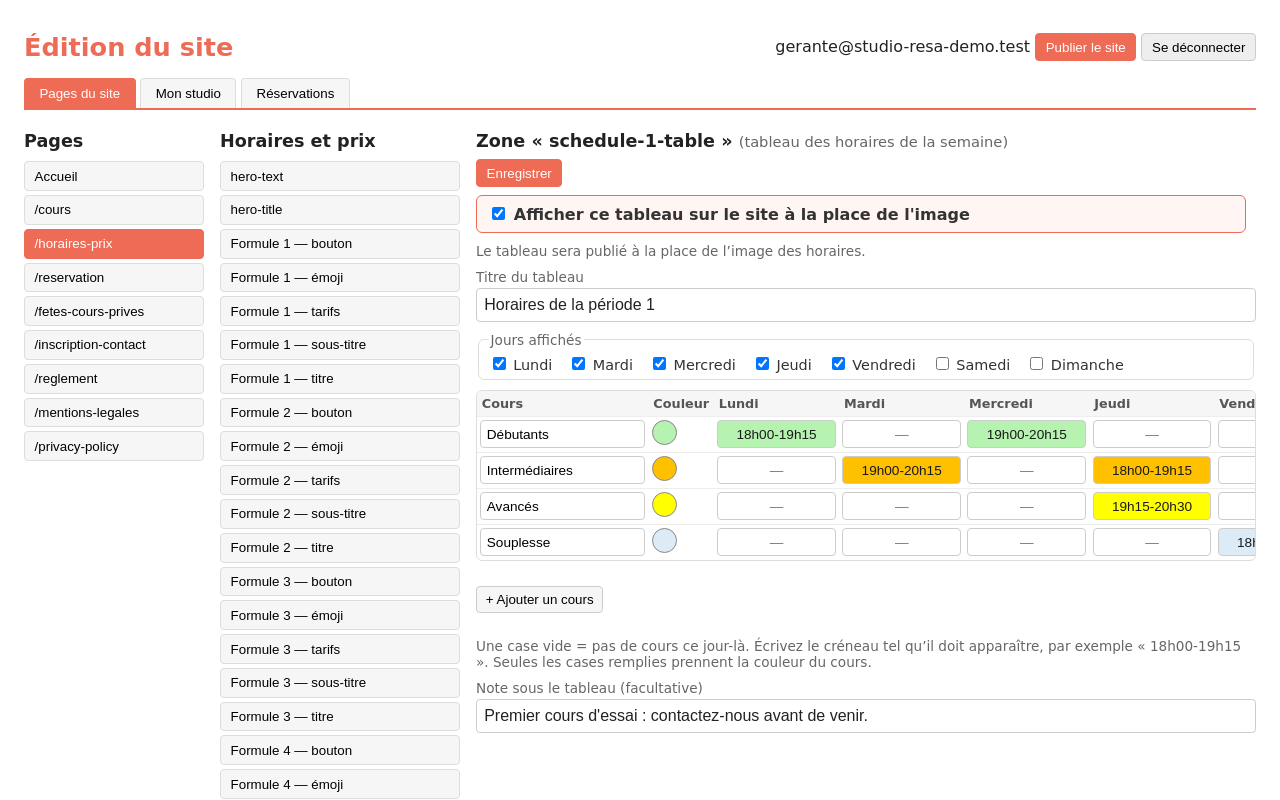Uncheck the Mardi day checkbox
The image size is (1280, 800).
coord(578,364)
